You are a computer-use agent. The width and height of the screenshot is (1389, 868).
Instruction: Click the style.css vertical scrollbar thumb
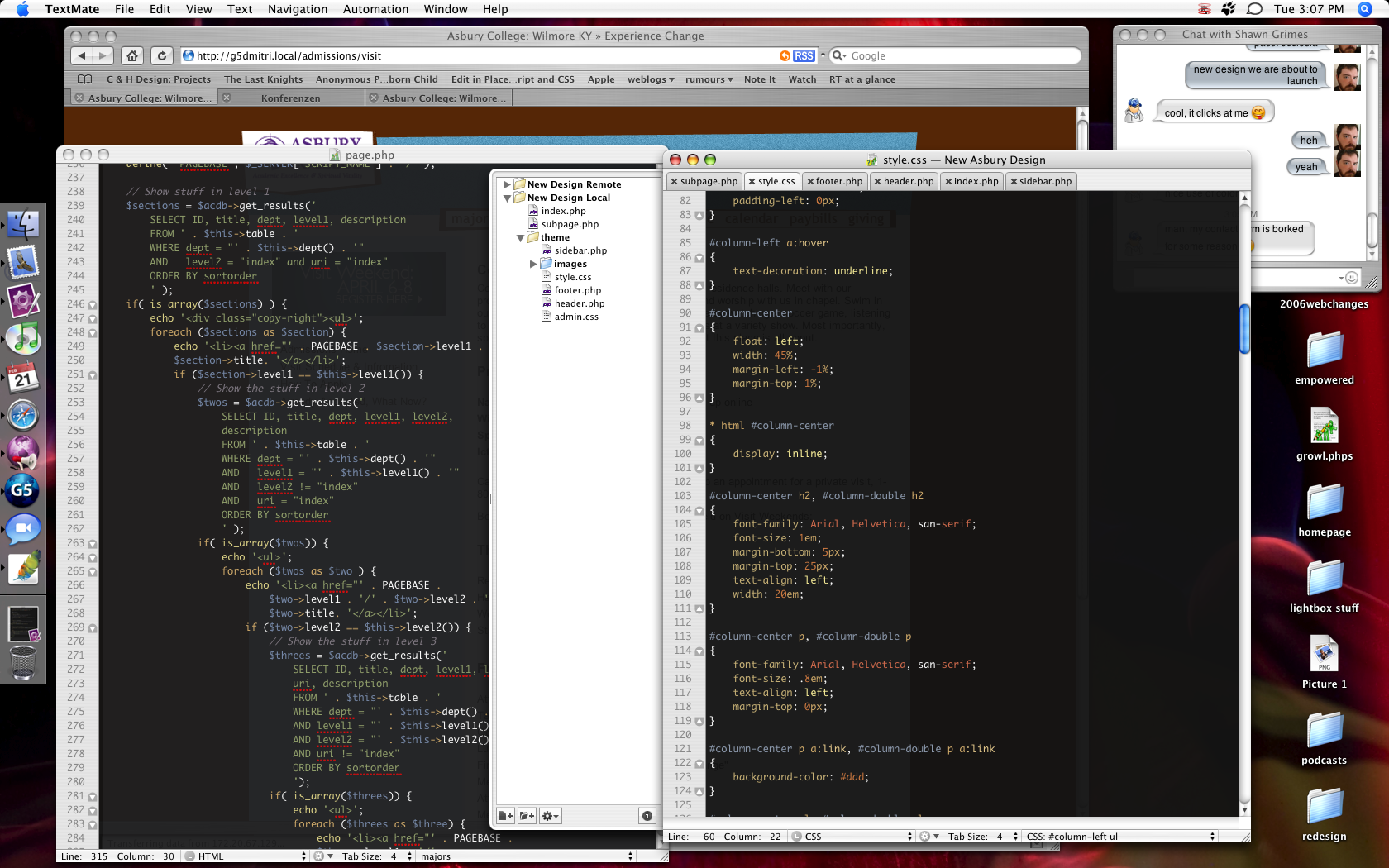click(x=1244, y=329)
